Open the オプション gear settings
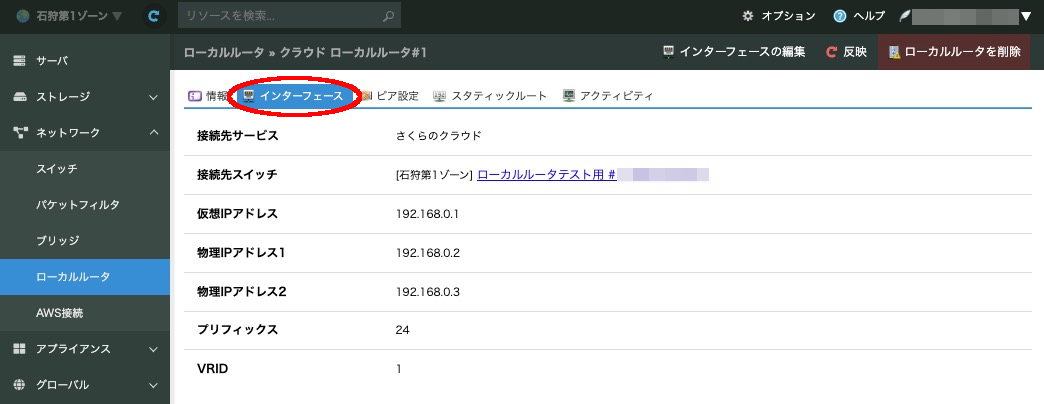This screenshot has height=404, width=1044. 749,16
